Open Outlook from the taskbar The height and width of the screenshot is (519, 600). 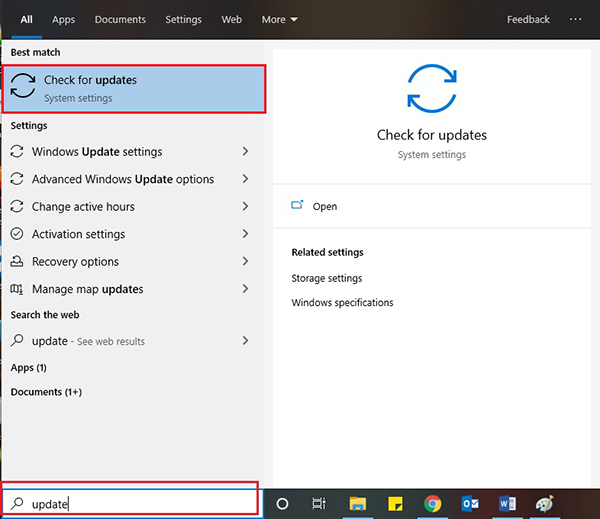tap(470, 504)
